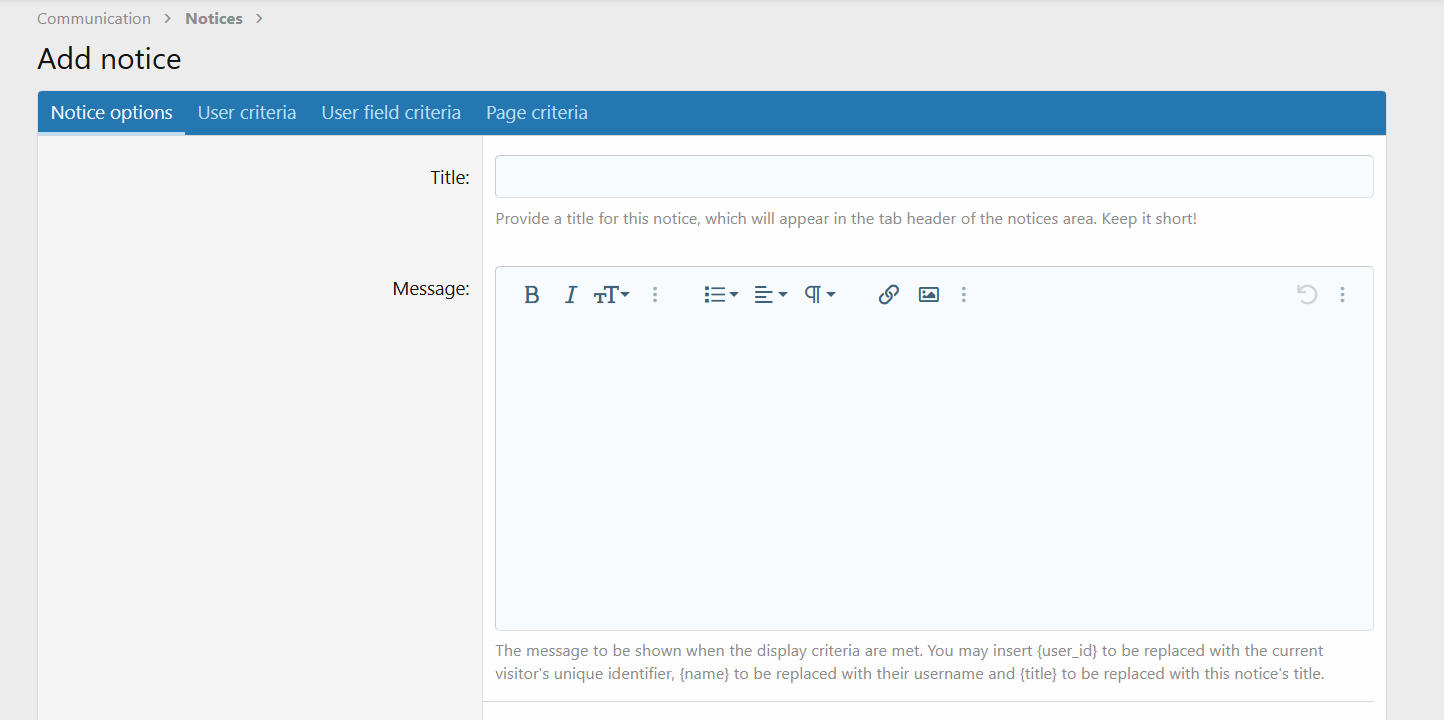Image resolution: width=1444 pixels, height=720 pixels.
Task: Insert an image into the message
Action: tap(928, 294)
